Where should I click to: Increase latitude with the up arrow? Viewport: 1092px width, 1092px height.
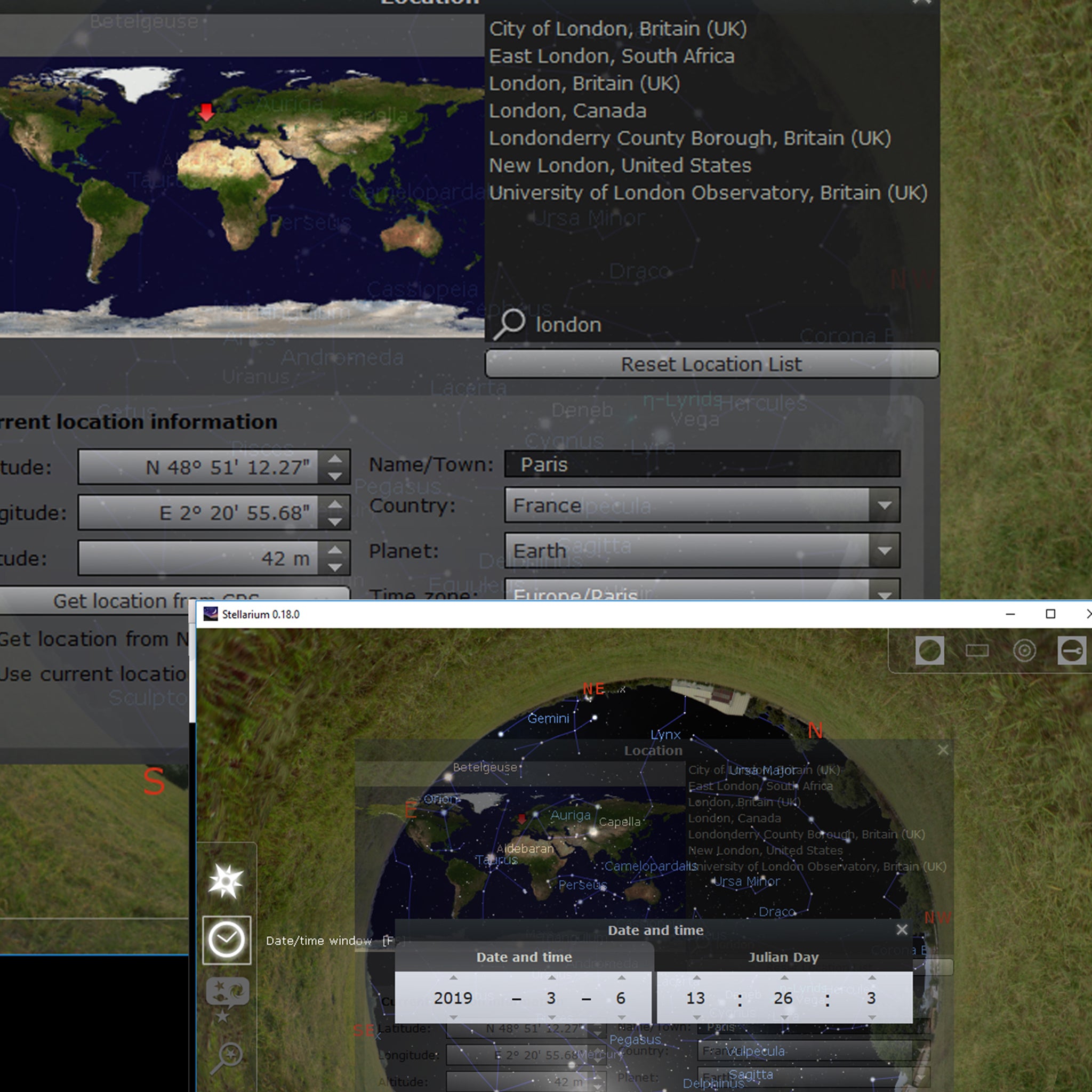pos(335,459)
